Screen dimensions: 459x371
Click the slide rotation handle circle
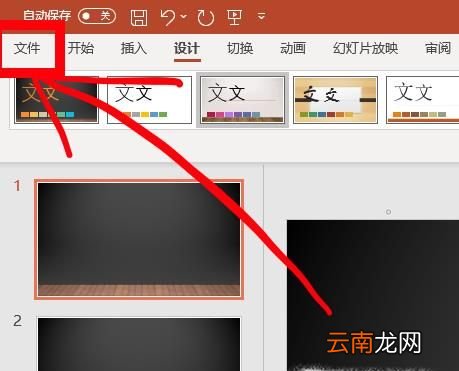coord(388,212)
